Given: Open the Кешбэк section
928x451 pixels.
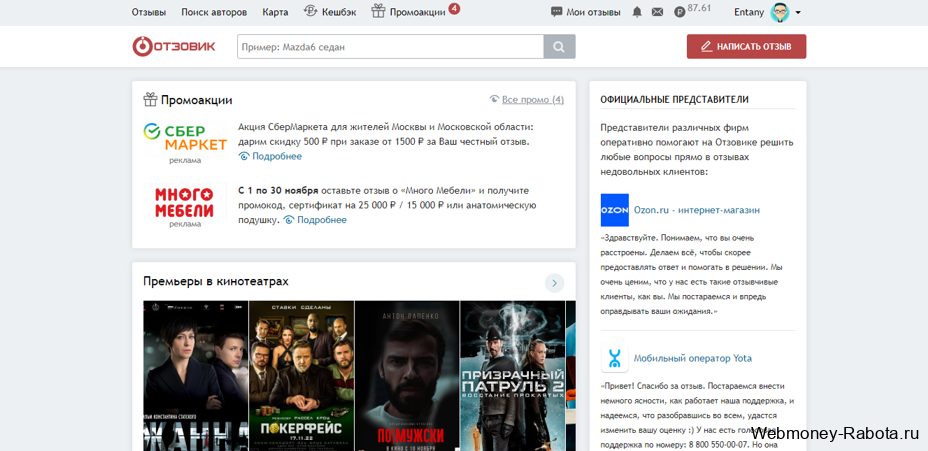Looking at the screenshot, I should pos(339,12).
